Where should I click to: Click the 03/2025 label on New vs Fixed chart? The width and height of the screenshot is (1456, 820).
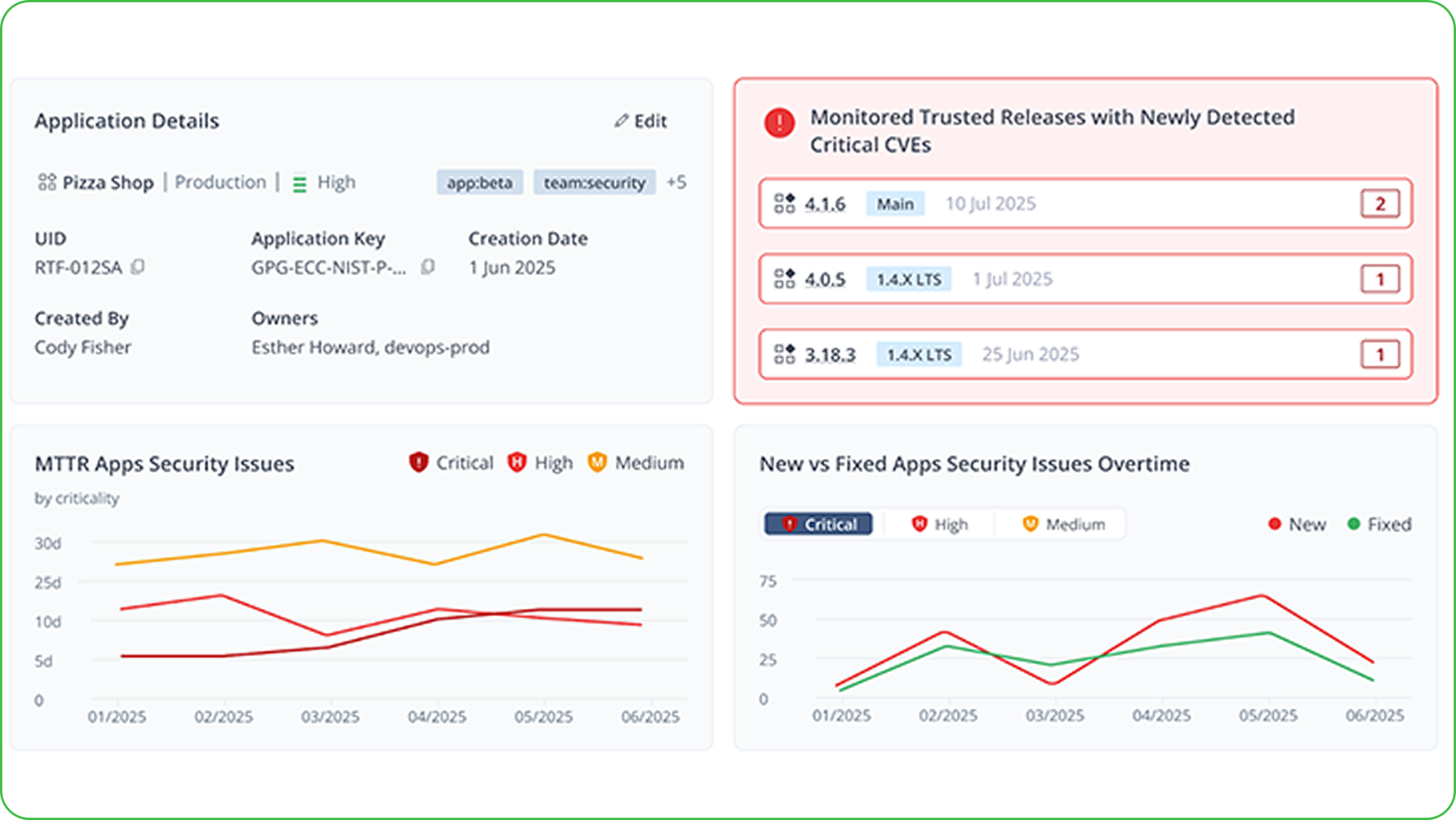click(1055, 716)
